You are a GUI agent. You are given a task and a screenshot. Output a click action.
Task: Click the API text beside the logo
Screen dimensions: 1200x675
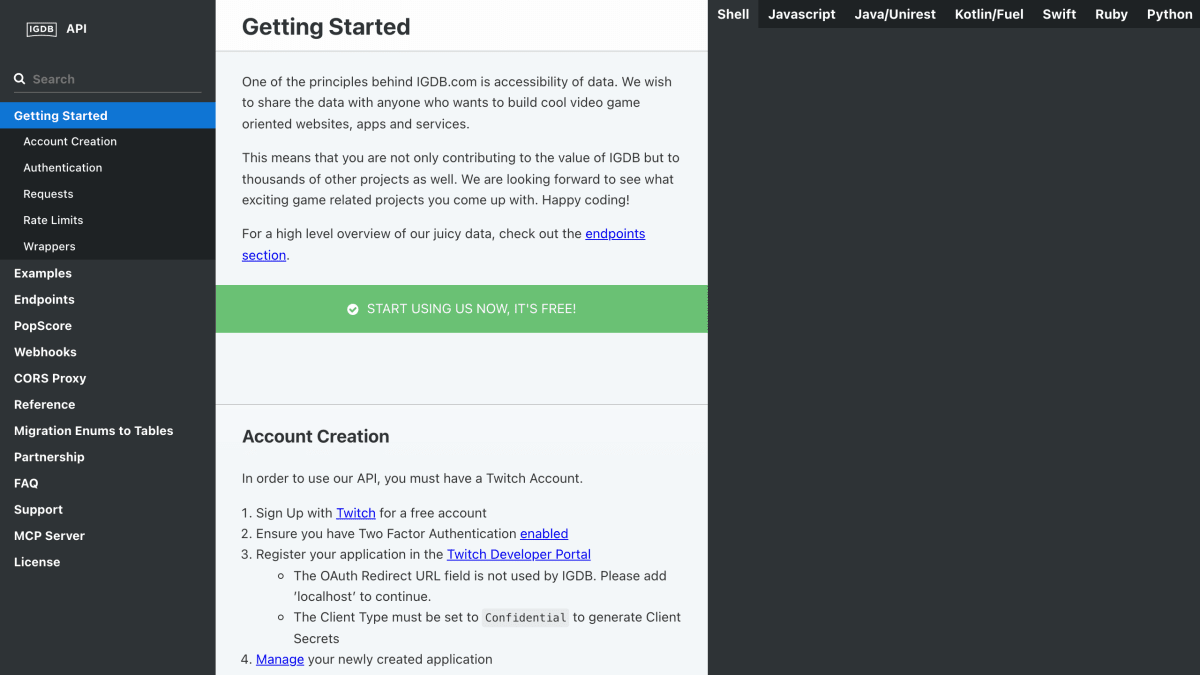[x=77, y=29]
